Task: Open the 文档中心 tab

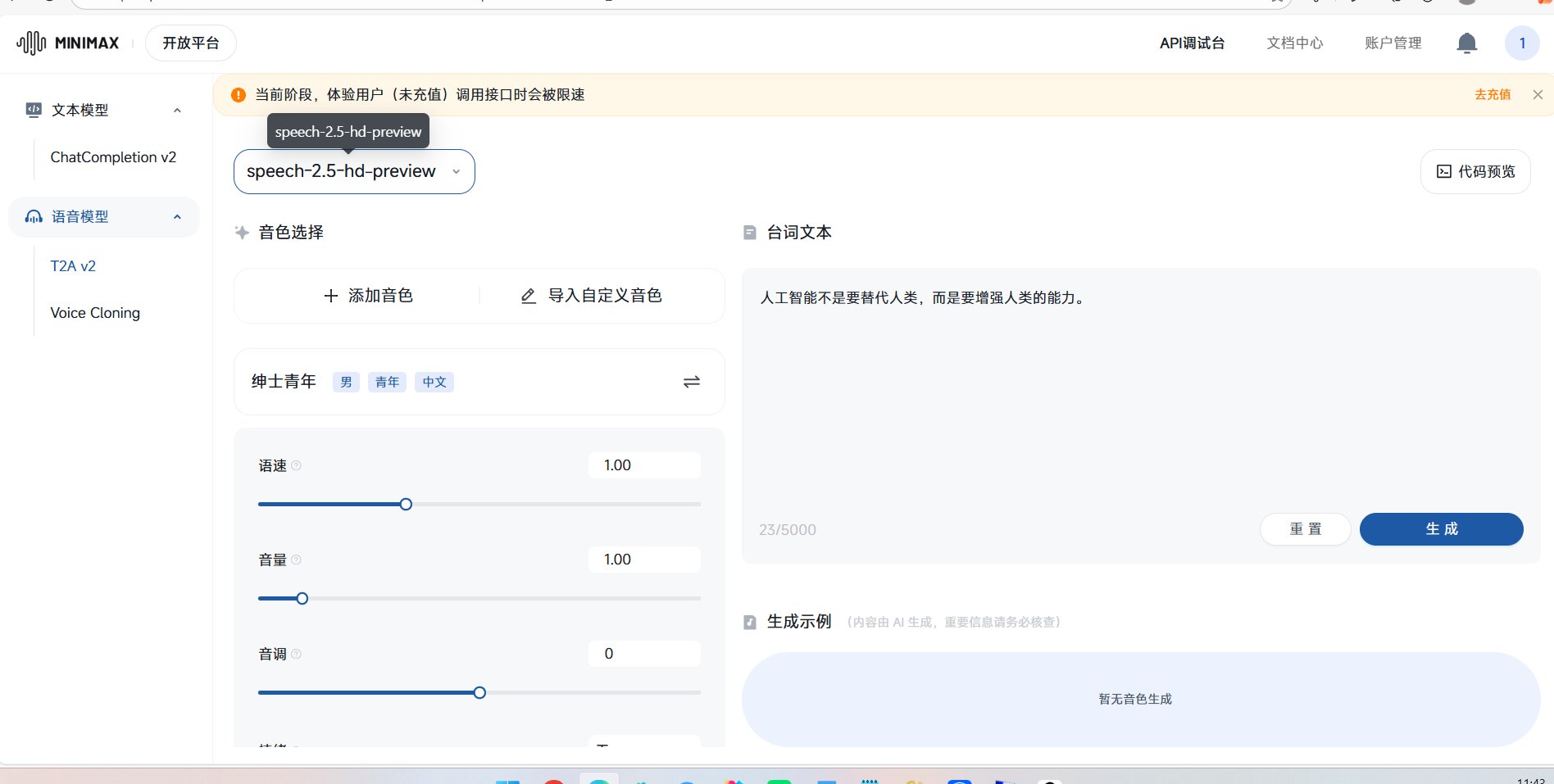Action: [1295, 43]
